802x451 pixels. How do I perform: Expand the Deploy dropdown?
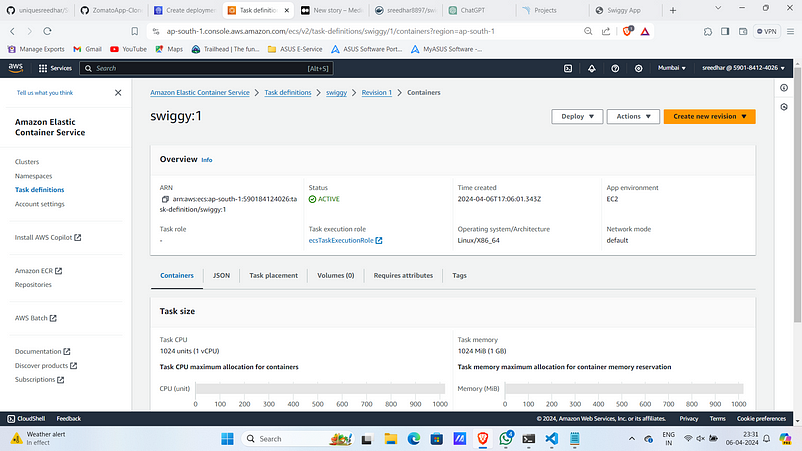tap(577, 117)
